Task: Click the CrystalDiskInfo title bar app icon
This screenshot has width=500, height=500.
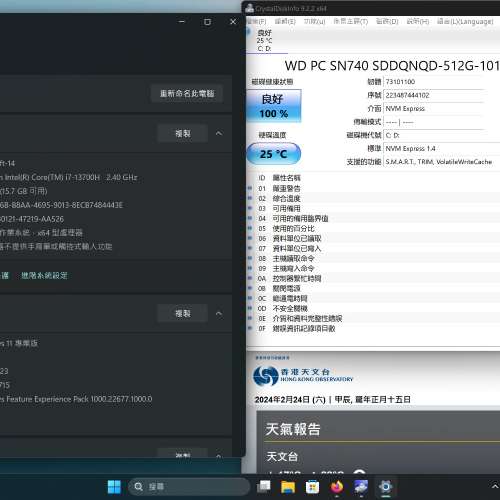Action: (x=250, y=8)
